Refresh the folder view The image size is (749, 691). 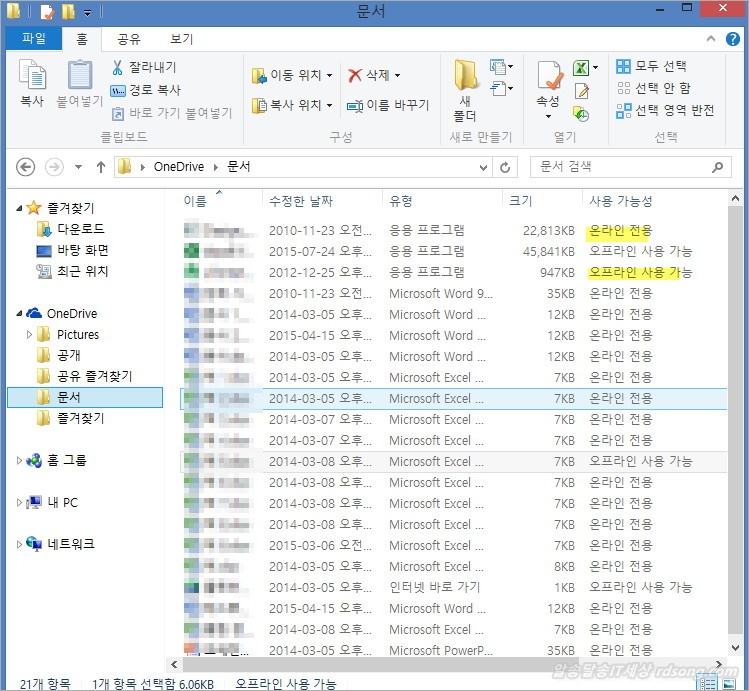pos(505,167)
